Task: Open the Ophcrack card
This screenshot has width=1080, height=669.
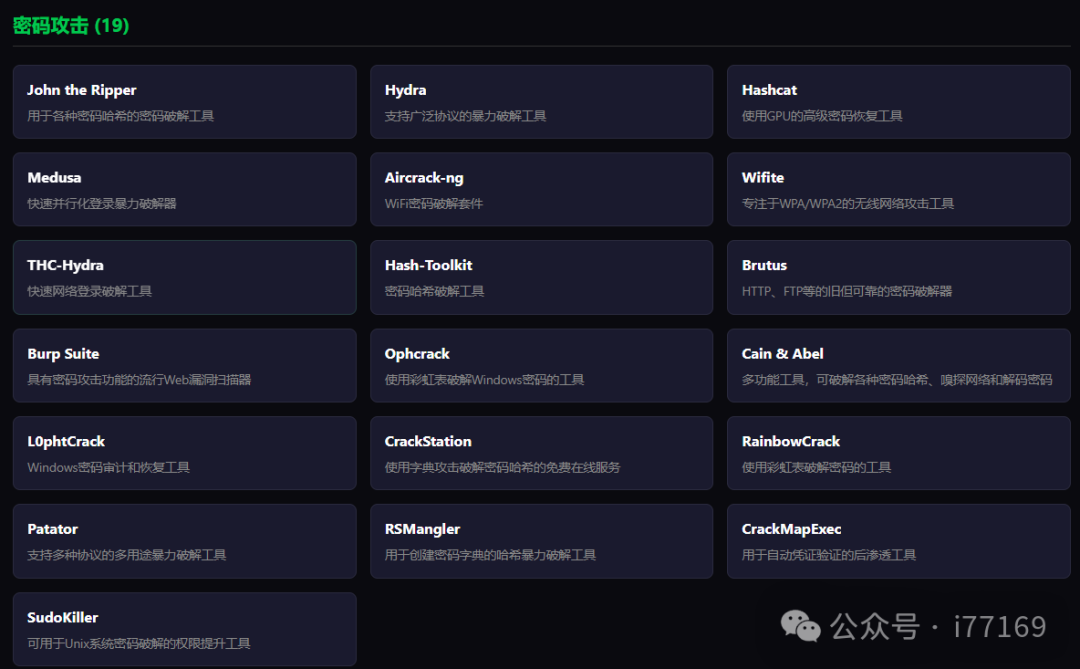Action: pyautogui.click(x=541, y=365)
